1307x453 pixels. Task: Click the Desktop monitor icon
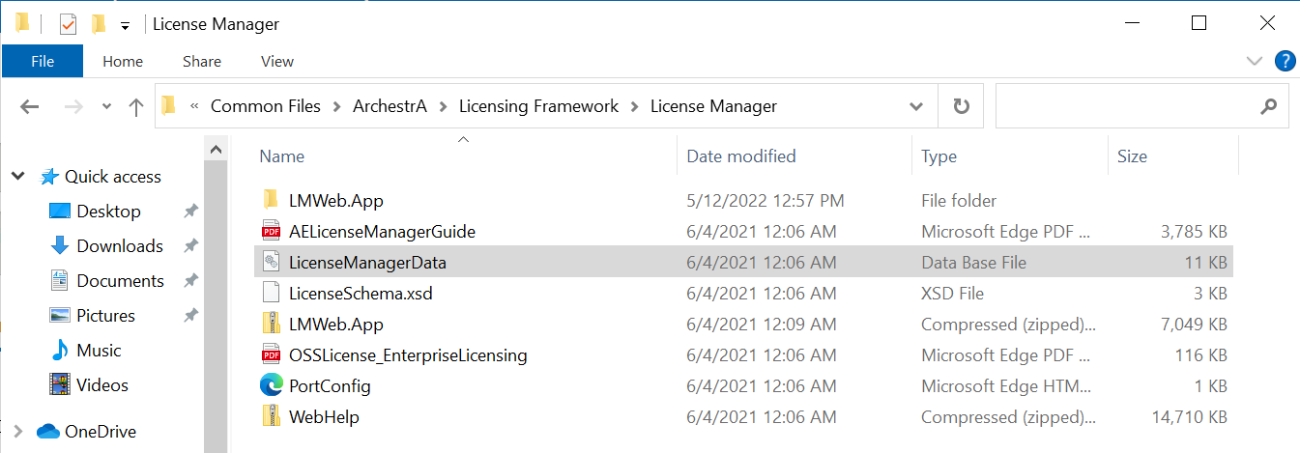(x=59, y=211)
